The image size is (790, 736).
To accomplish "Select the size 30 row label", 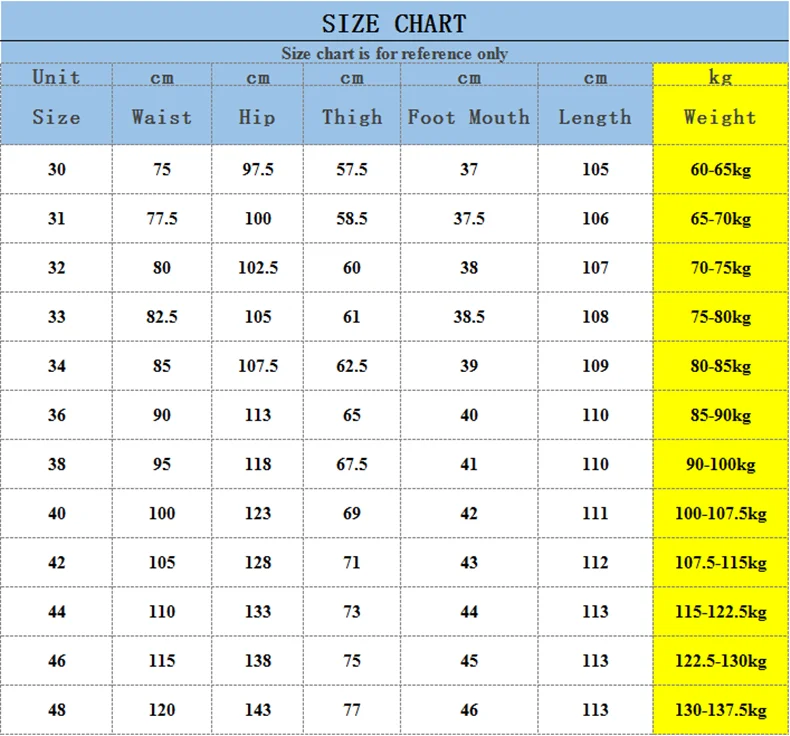I will click(x=56, y=169).
